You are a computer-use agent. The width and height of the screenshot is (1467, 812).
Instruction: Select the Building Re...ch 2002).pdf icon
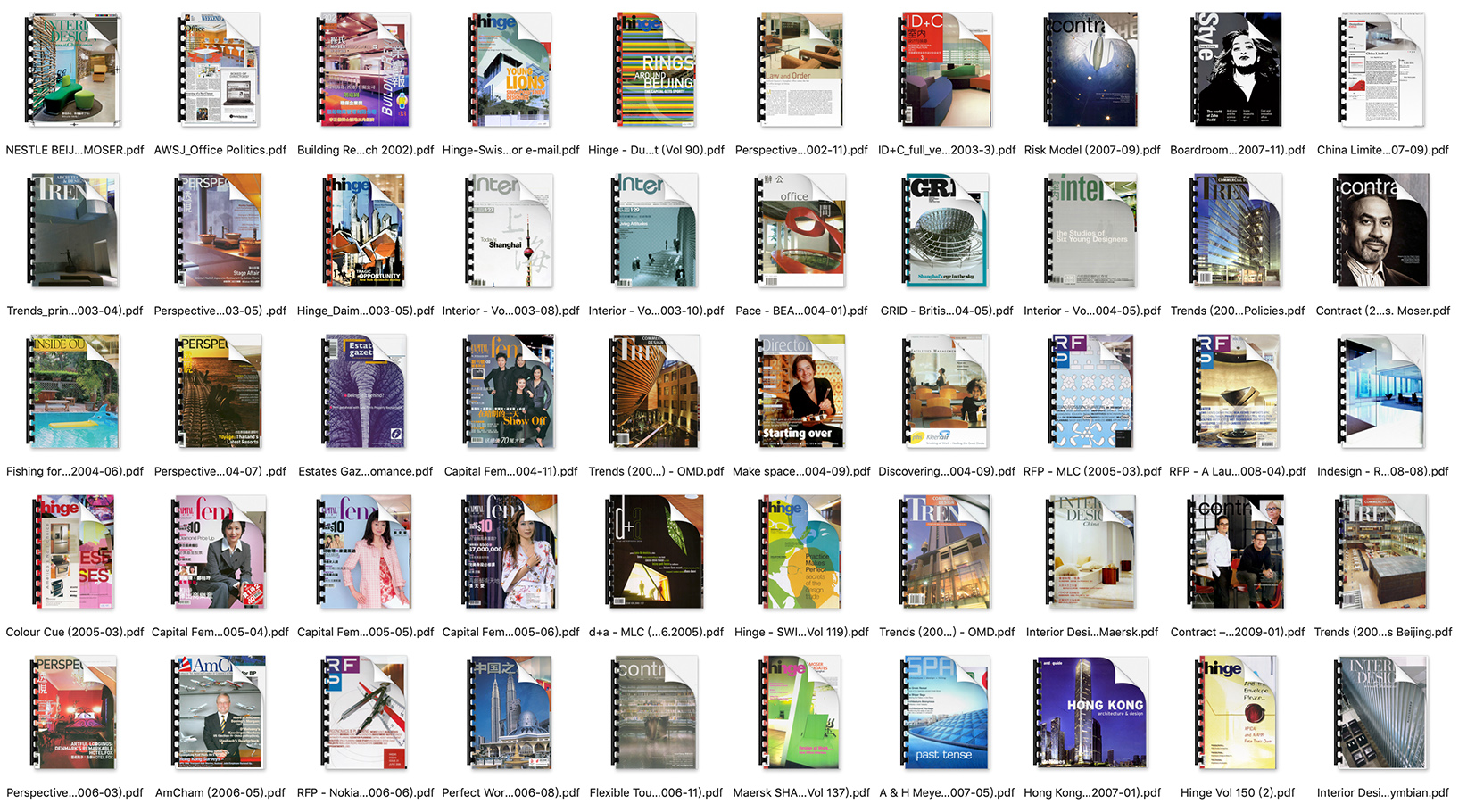coord(366,70)
